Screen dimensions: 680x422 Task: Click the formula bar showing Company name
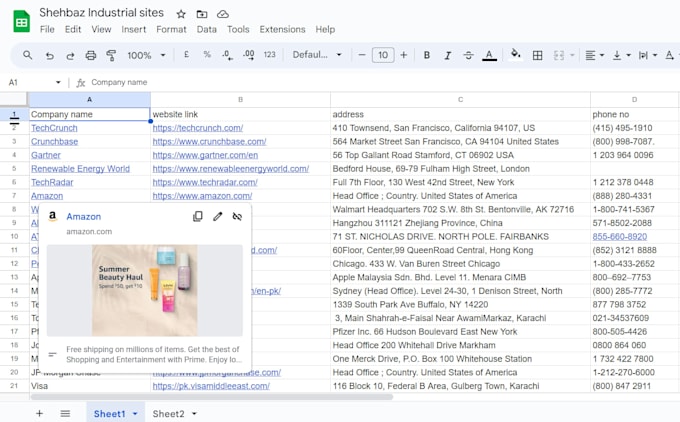click(382, 82)
